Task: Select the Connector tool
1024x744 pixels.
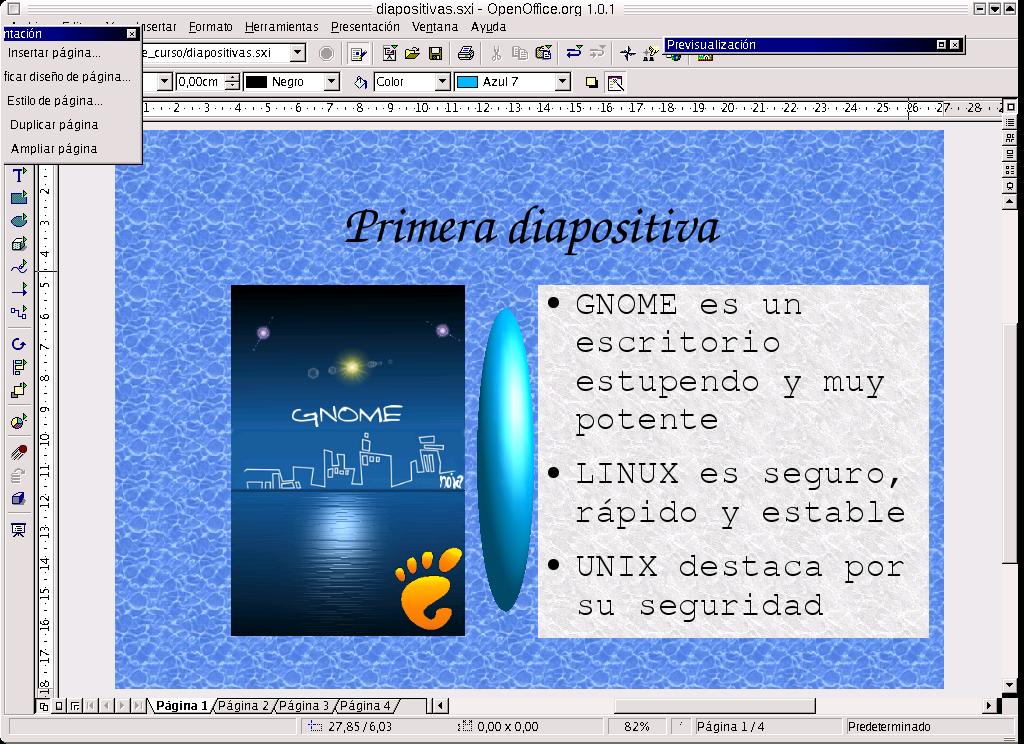Action: point(18,313)
